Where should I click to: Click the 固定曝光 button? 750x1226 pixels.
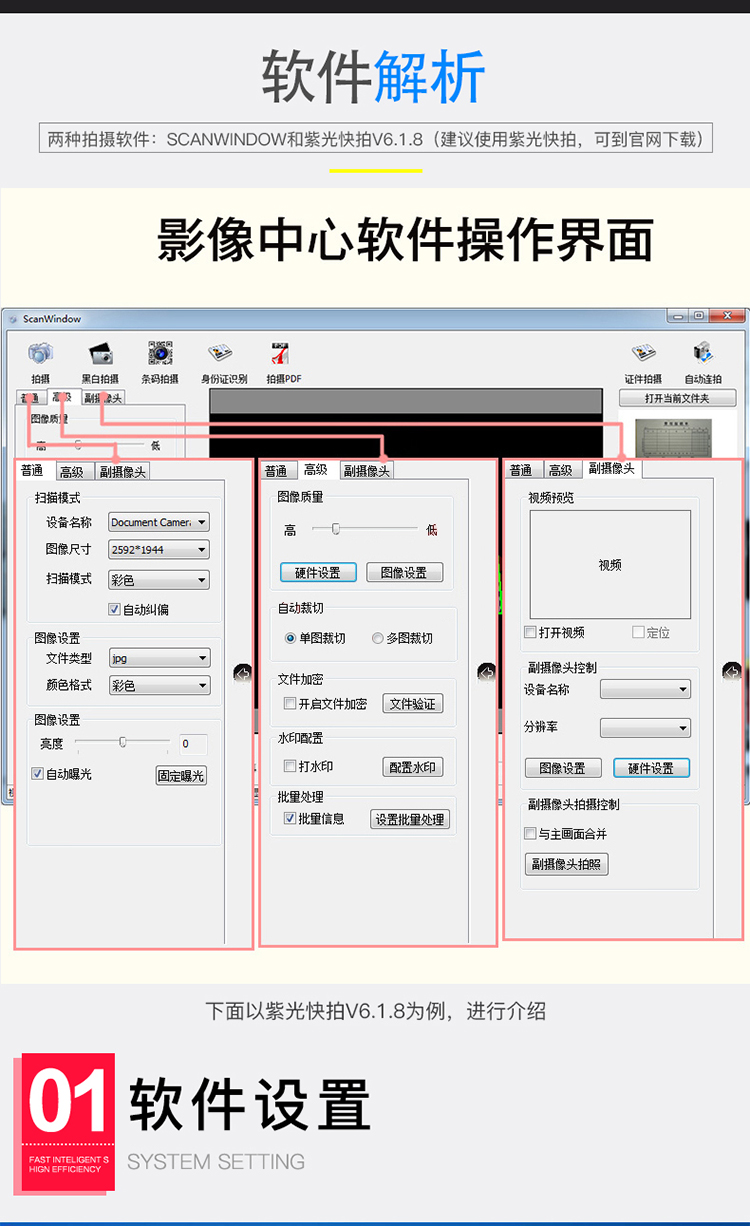pyautogui.click(x=181, y=775)
